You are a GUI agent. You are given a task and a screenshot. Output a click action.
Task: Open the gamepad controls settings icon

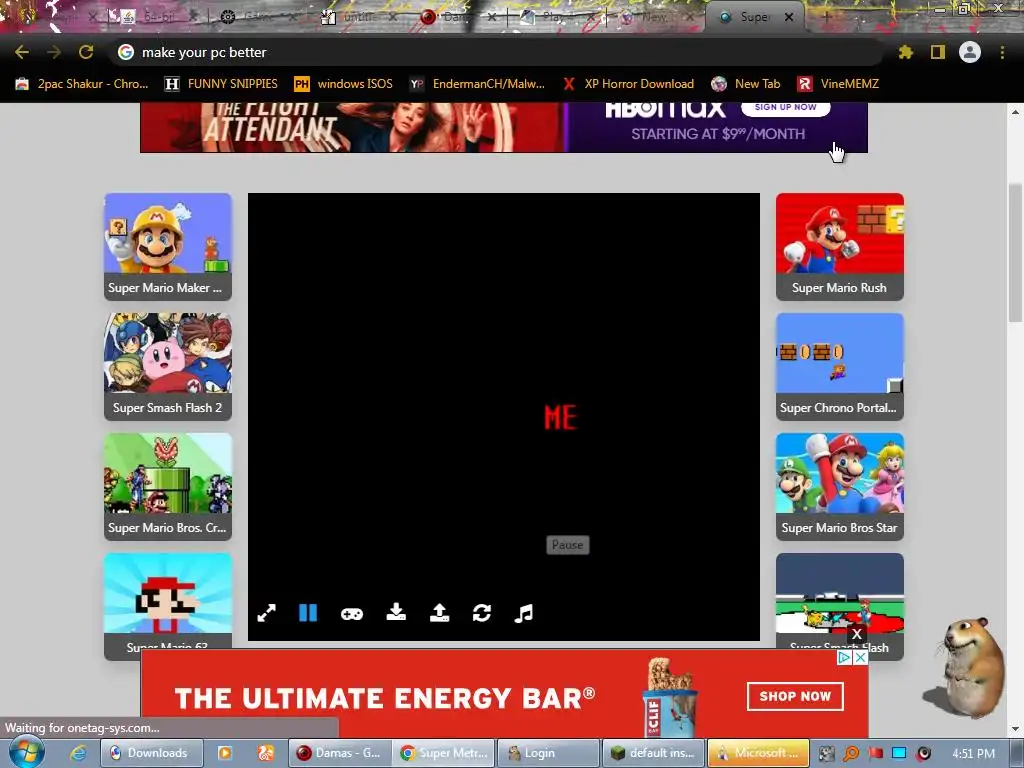click(352, 614)
